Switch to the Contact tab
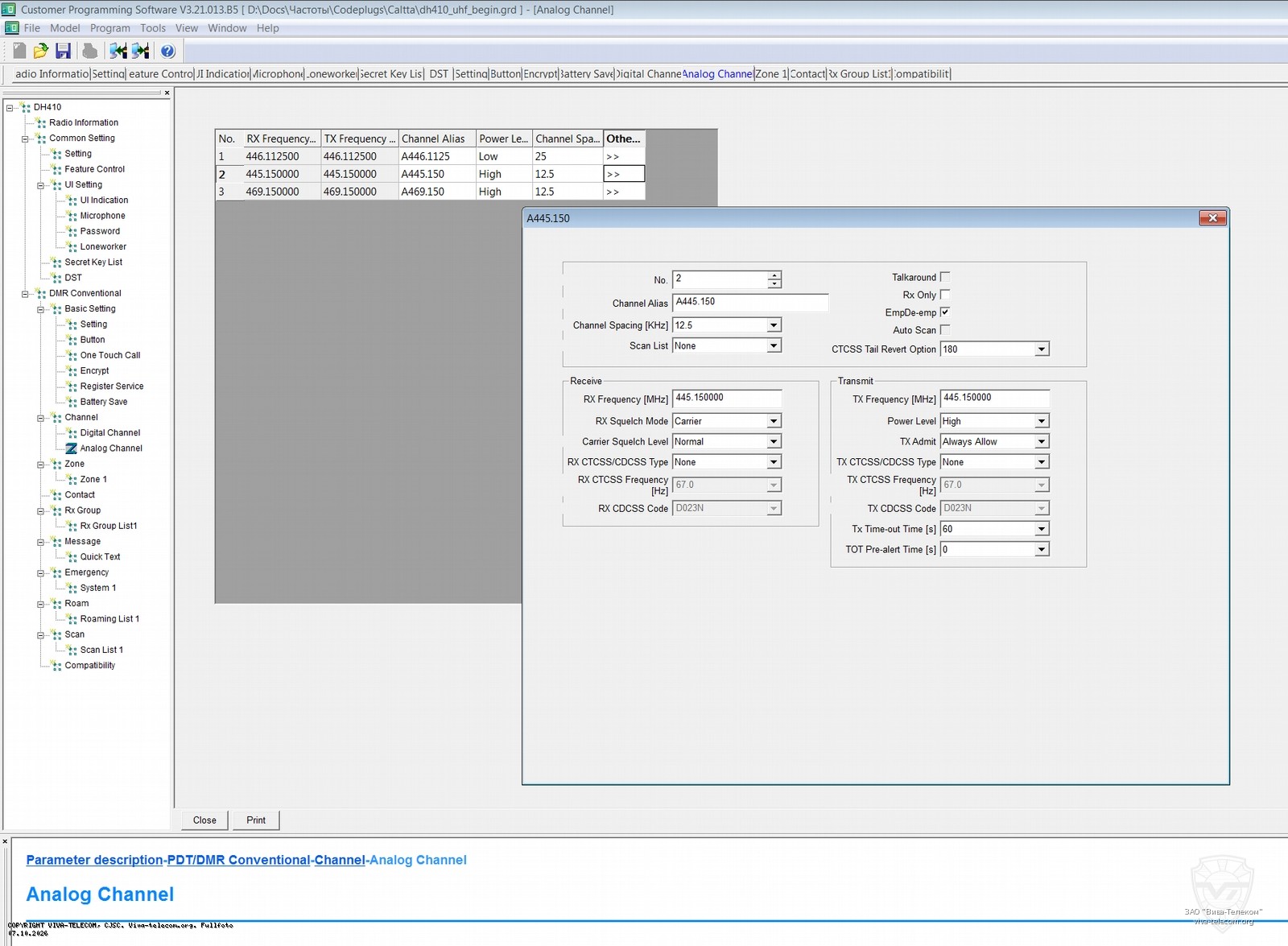Screen dimensions: 1288x946 point(808,74)
